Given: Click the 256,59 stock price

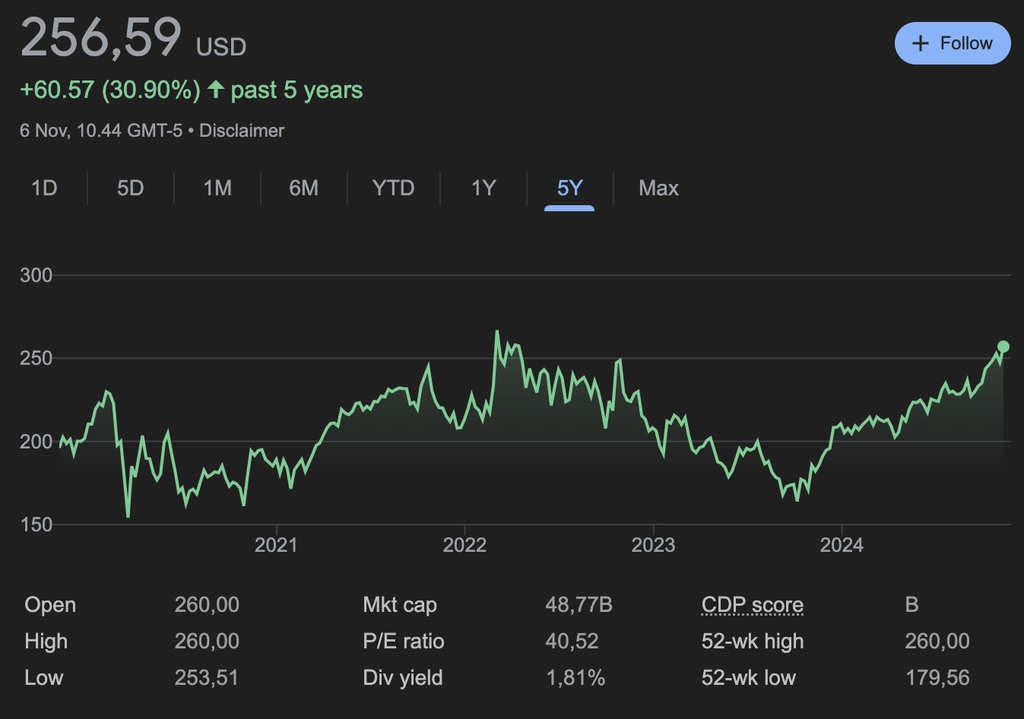Looking at the screenshot, I should click(x=101, y=38).
